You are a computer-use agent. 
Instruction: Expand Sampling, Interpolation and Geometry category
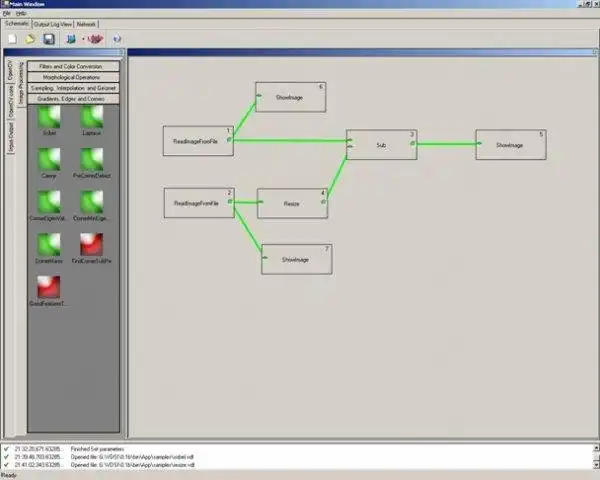tap(73, 88)
